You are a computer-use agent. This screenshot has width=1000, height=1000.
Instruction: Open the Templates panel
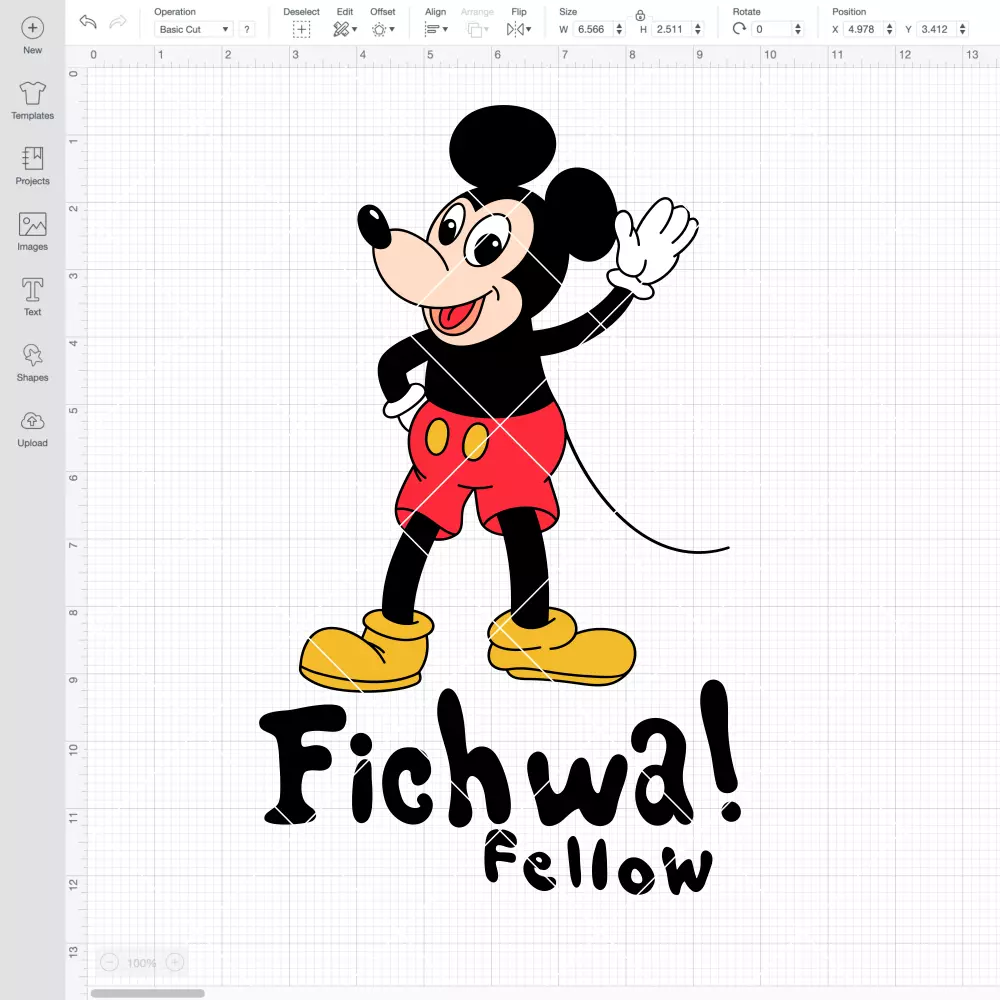point(33,101)
